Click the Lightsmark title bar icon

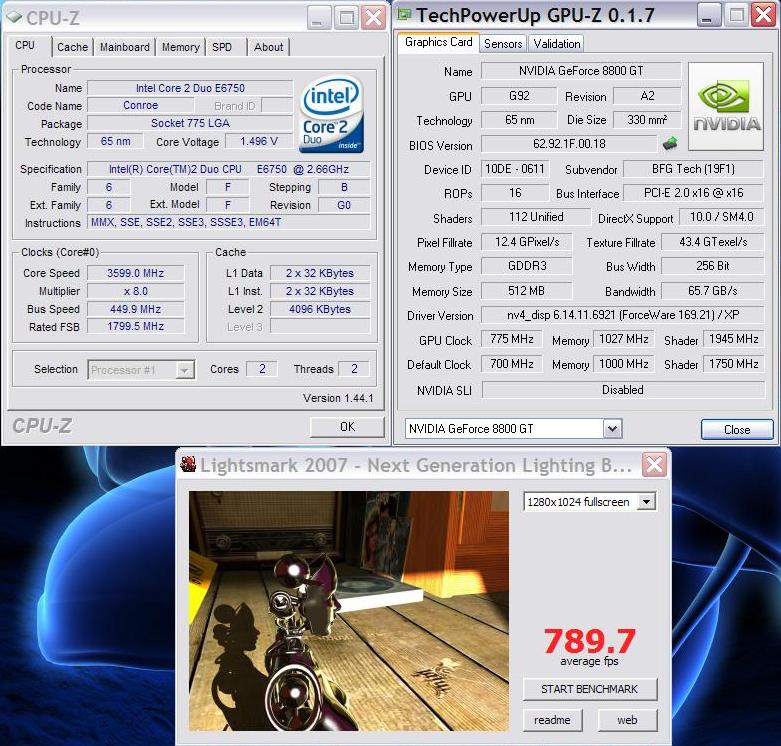tap(188, 464)
